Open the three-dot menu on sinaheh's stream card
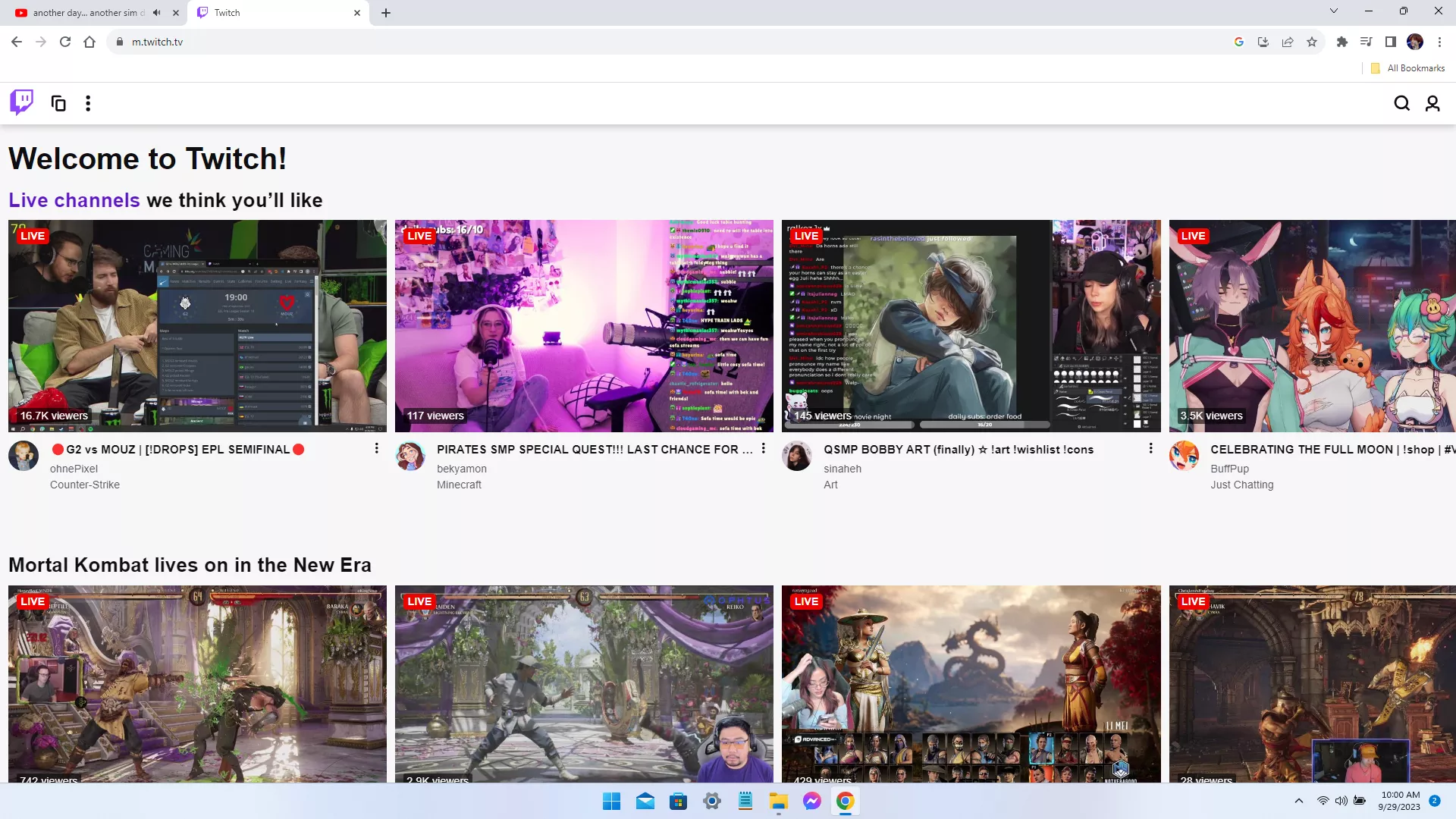This screenshot has width=1456, height=819. 1150,448
